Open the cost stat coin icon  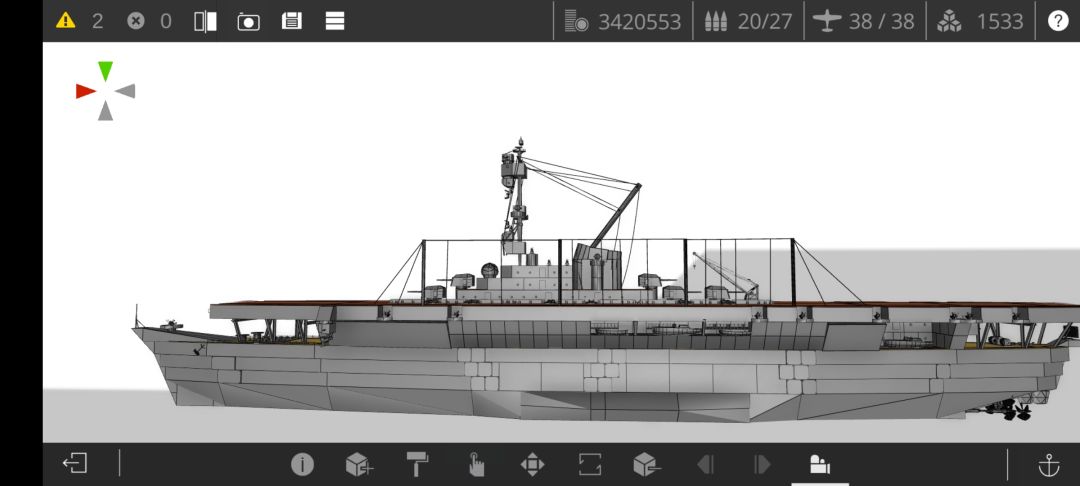(576, 21)
